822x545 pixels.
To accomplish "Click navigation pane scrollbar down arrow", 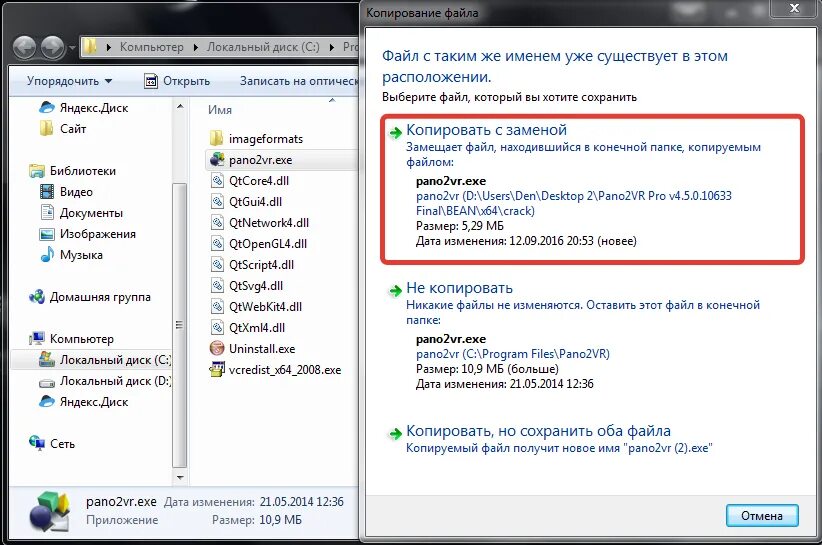I will point(180,477).
